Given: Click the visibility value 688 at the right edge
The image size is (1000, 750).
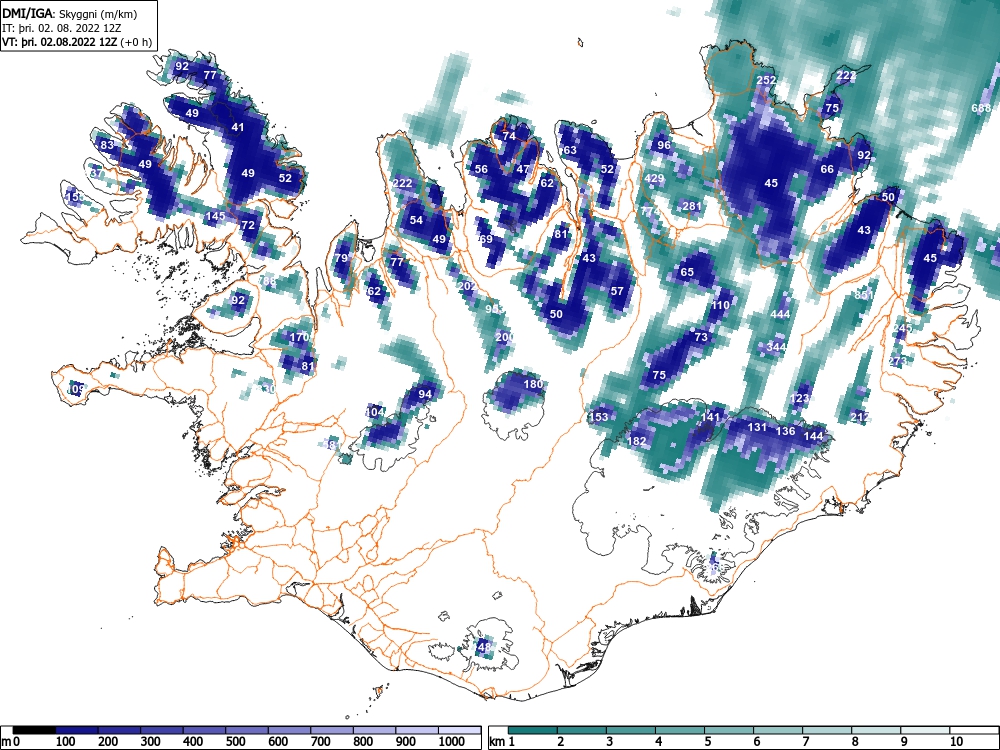Looking at the screenshot, I should pyautogui.click(x=981, y=108).
